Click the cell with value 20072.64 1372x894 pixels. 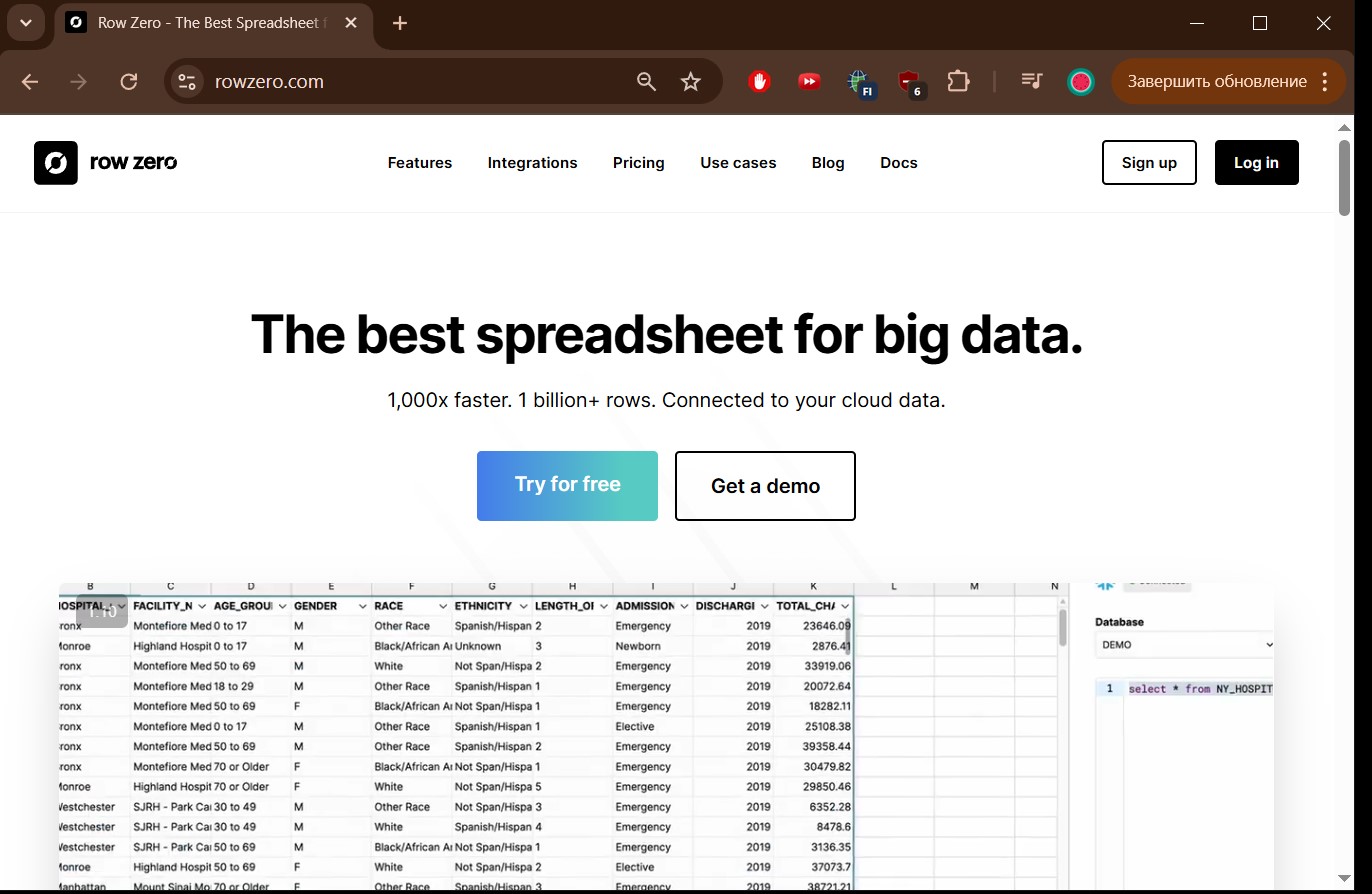[x=814, y=686]
